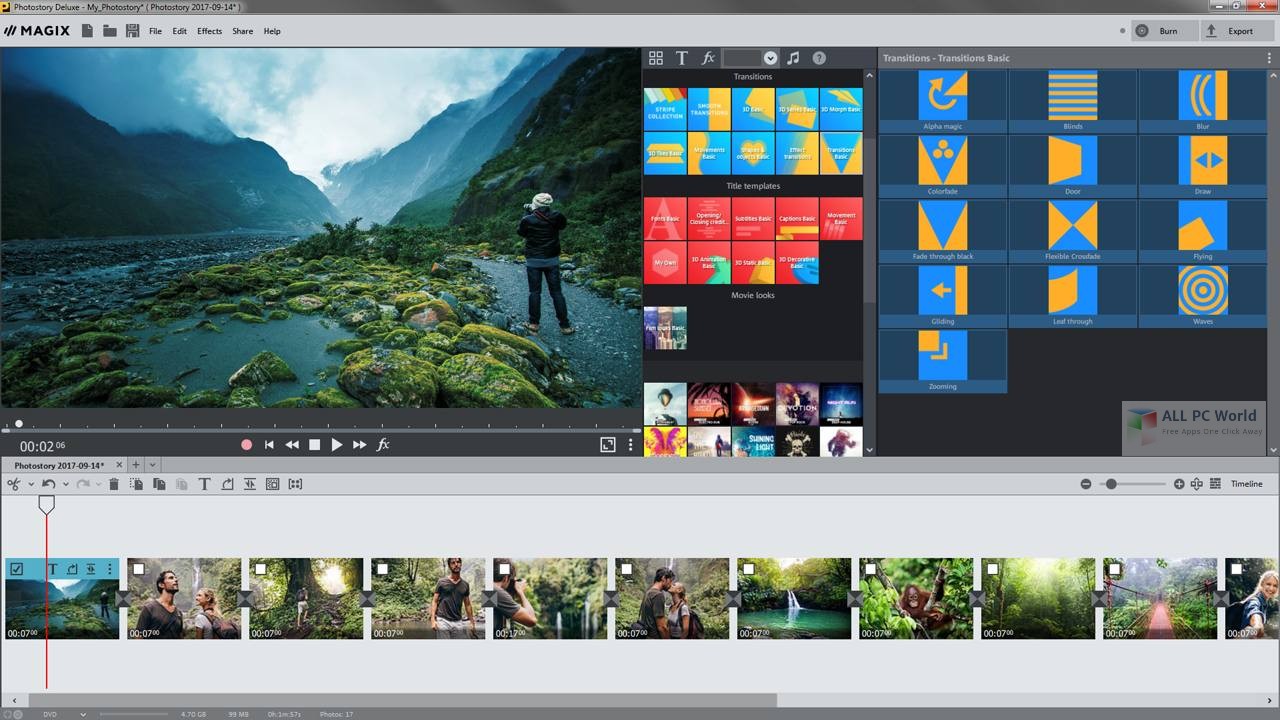
Task: Click the zoom-out minus icon
Action: click(x=1086, y=484)
